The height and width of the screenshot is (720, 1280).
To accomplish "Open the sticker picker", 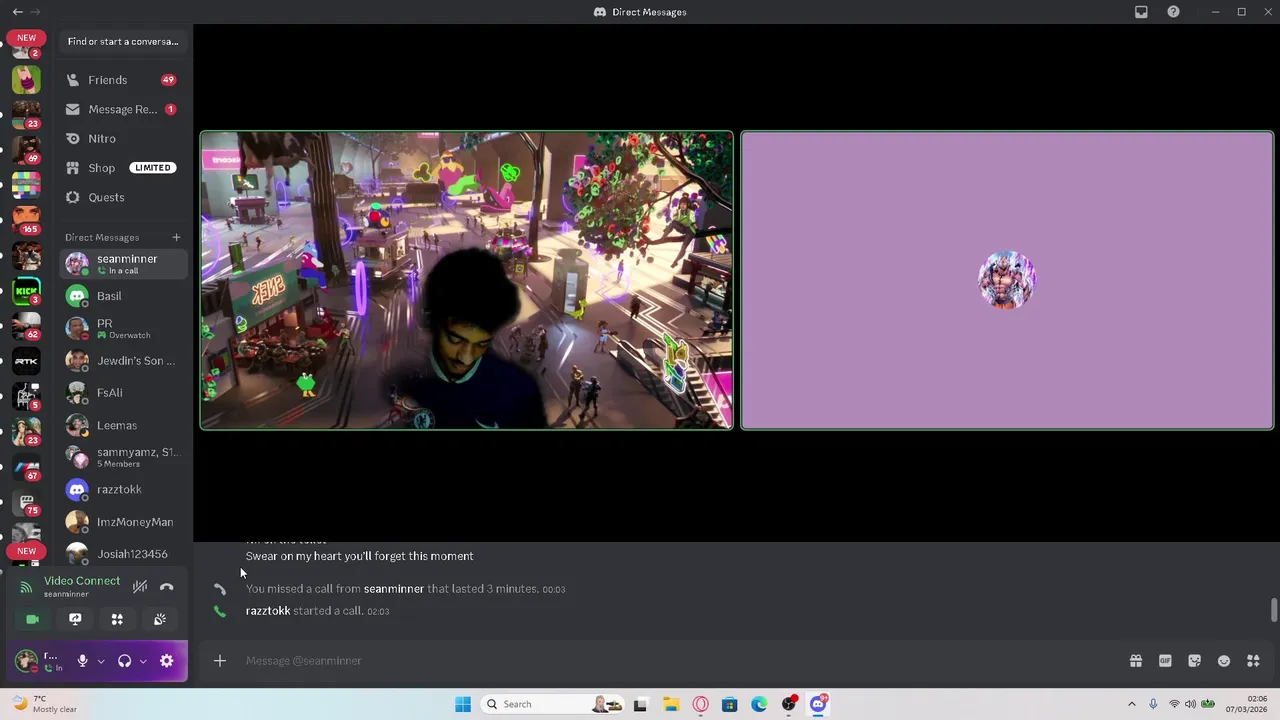I will (1194, 661).
